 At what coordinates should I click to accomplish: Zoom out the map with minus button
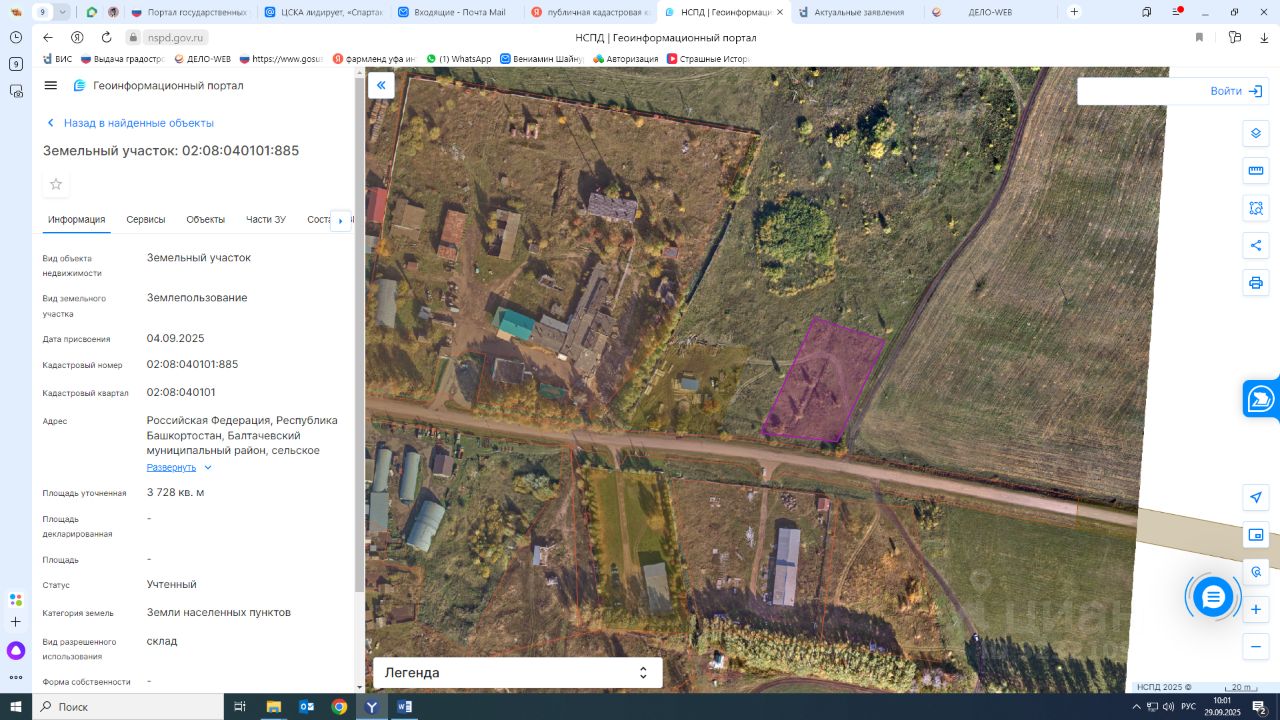(x=1256, y=647)
